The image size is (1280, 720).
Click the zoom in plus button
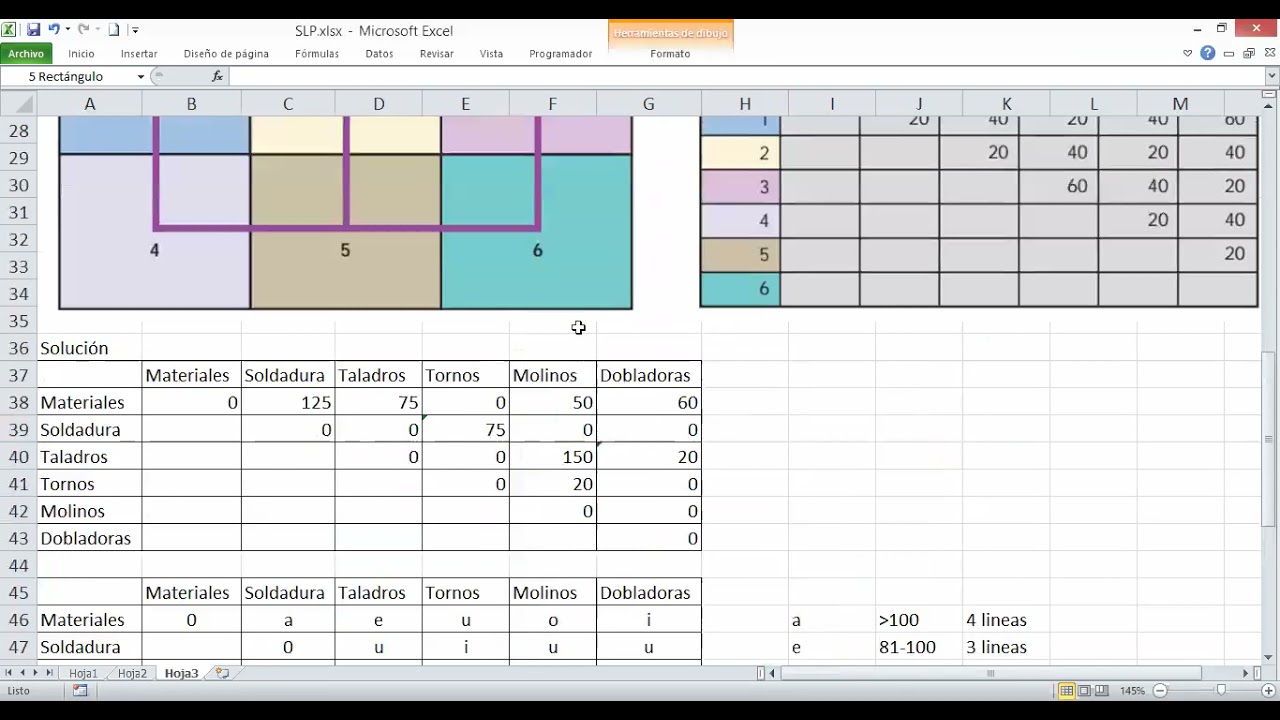(1269, 691)
